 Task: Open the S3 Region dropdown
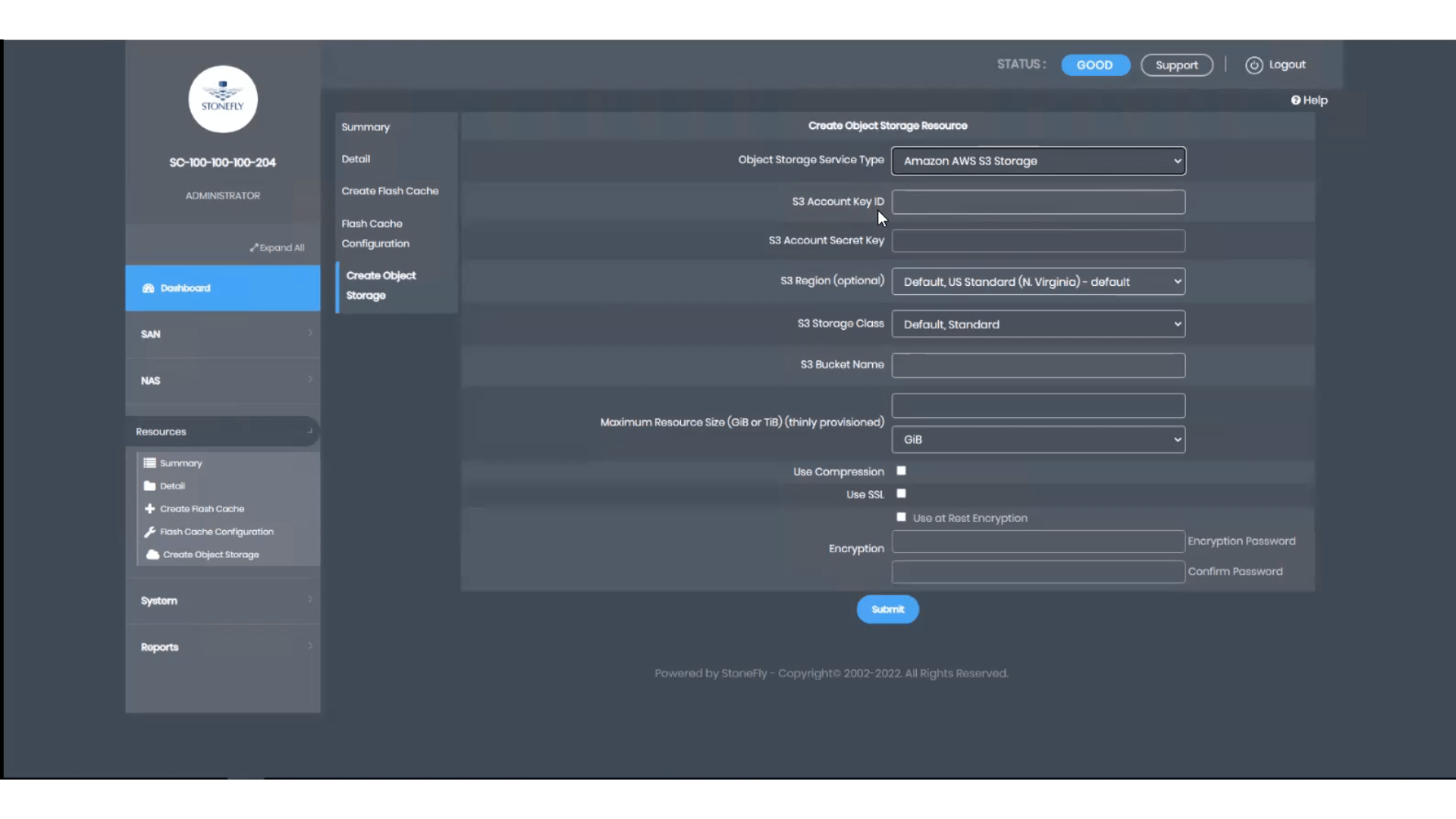click(1038, 281)
